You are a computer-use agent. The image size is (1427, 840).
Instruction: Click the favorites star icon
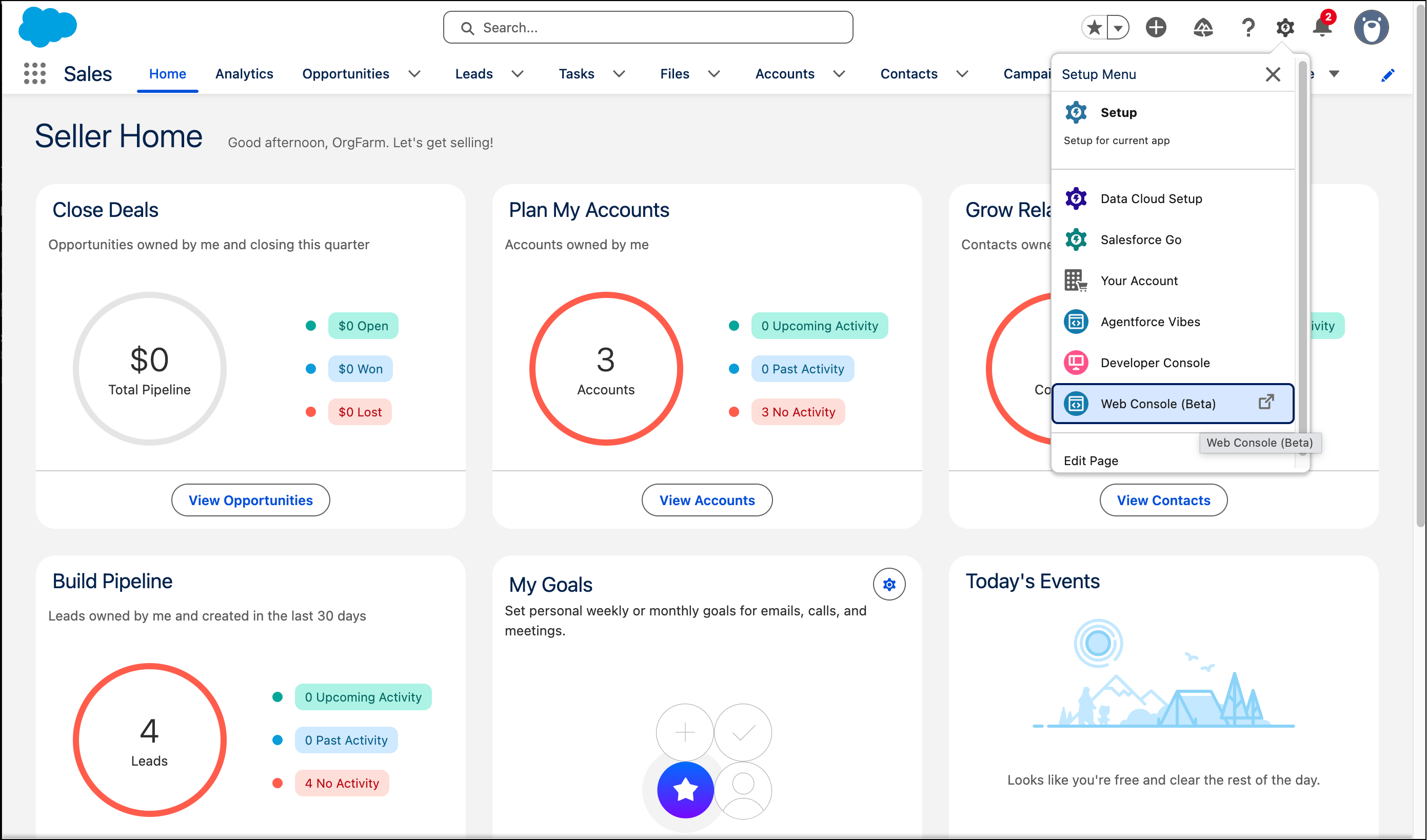click(1094, 27)
